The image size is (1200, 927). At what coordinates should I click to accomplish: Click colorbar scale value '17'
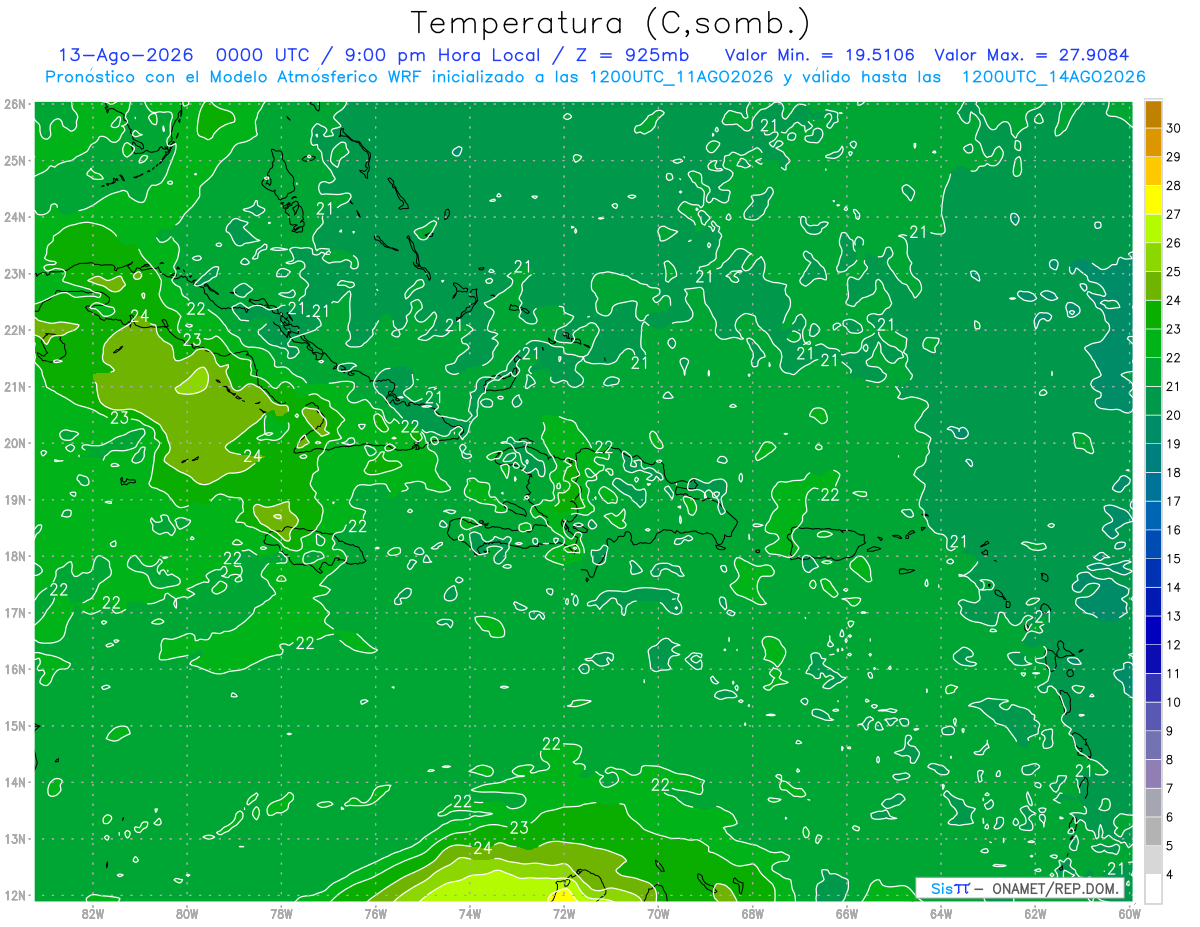tap(1173, 501)
